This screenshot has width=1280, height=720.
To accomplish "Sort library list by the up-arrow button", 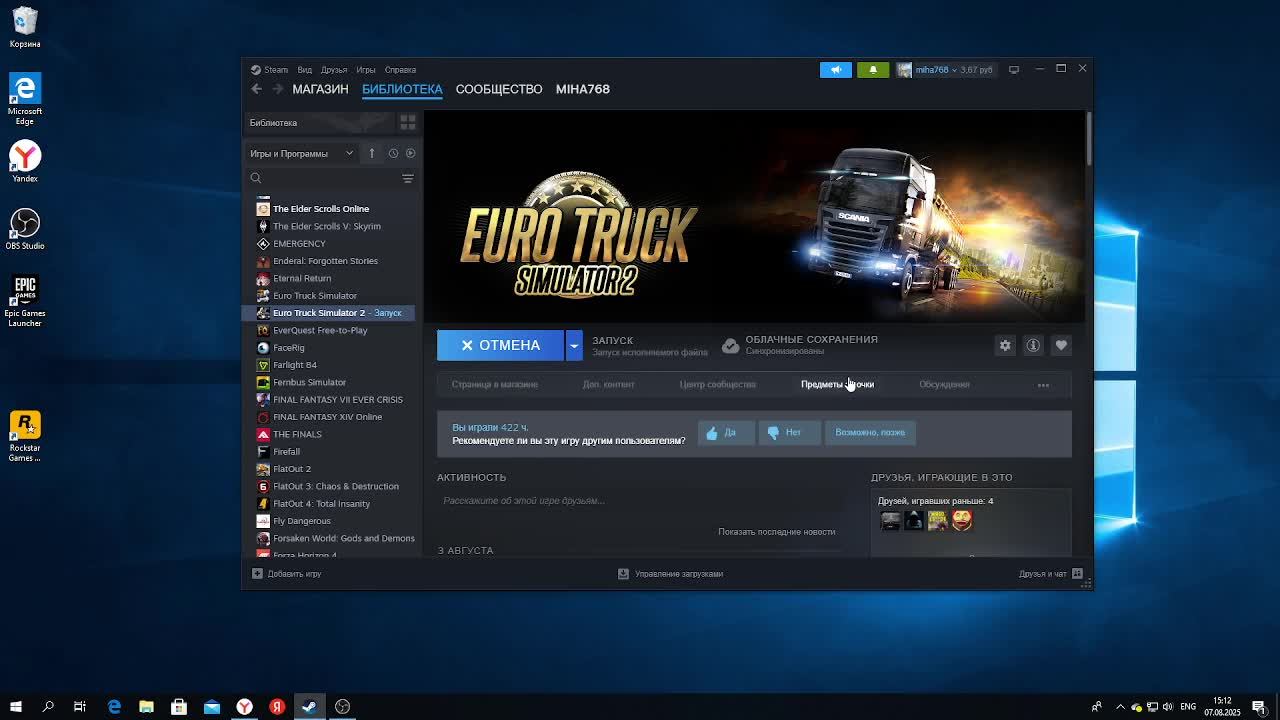I will click(x=371, y=153).
